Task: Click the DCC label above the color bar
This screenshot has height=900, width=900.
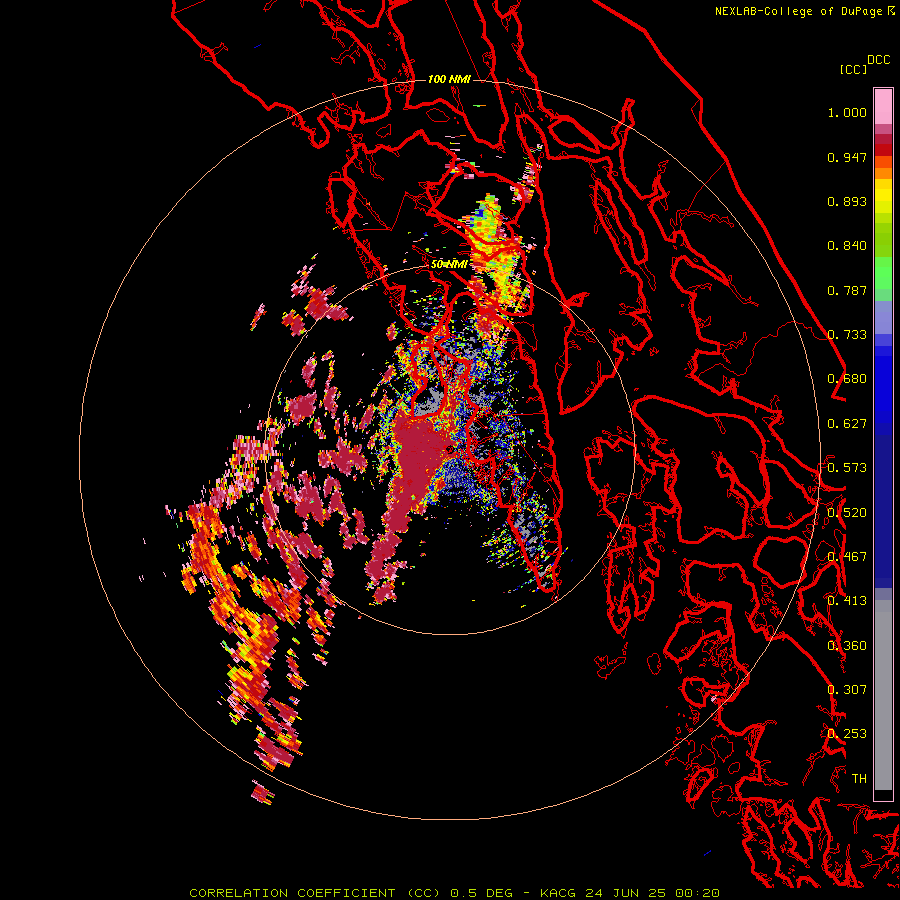Action: tap(879, 60)
